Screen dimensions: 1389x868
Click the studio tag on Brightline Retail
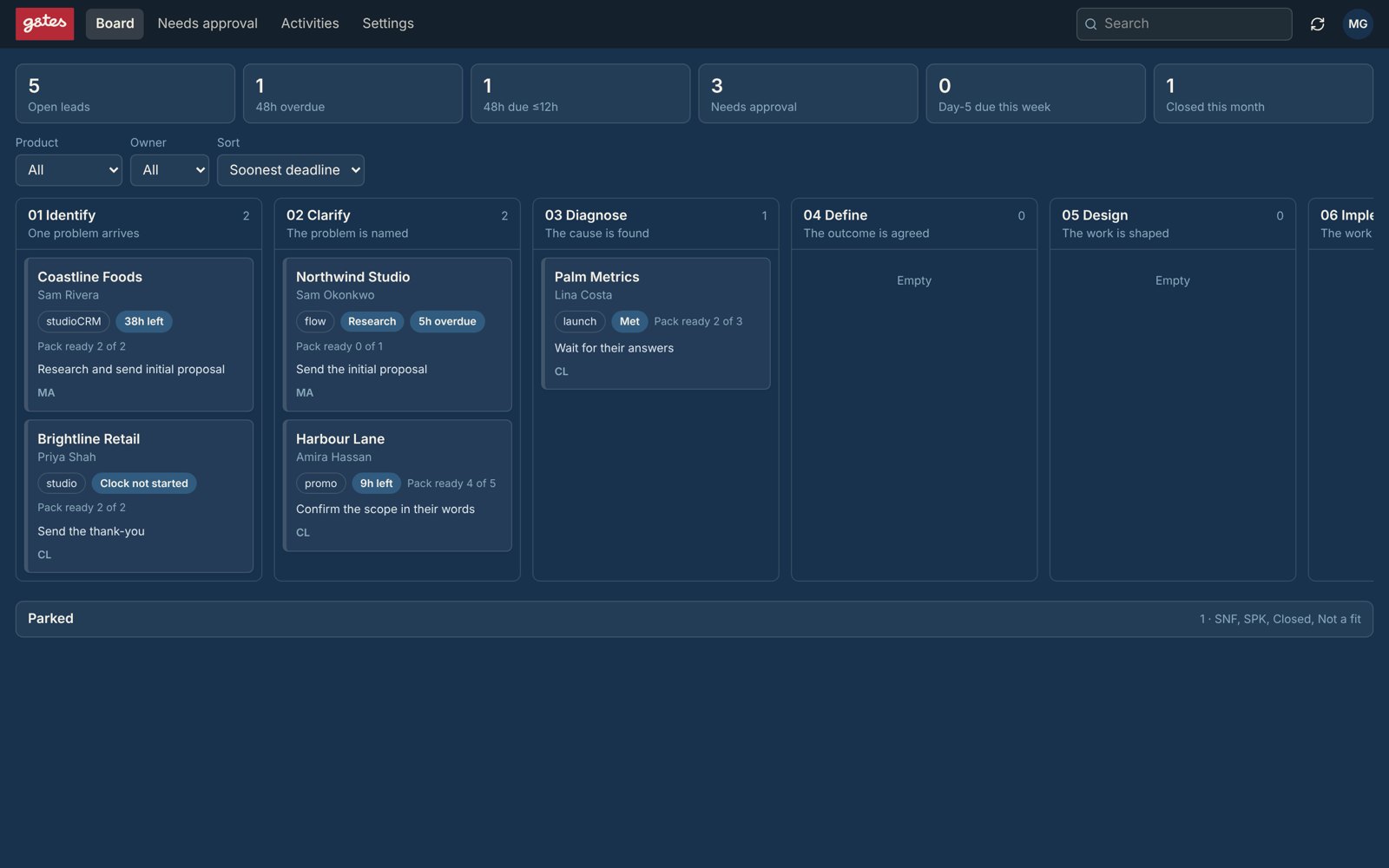tap(62, 483)
